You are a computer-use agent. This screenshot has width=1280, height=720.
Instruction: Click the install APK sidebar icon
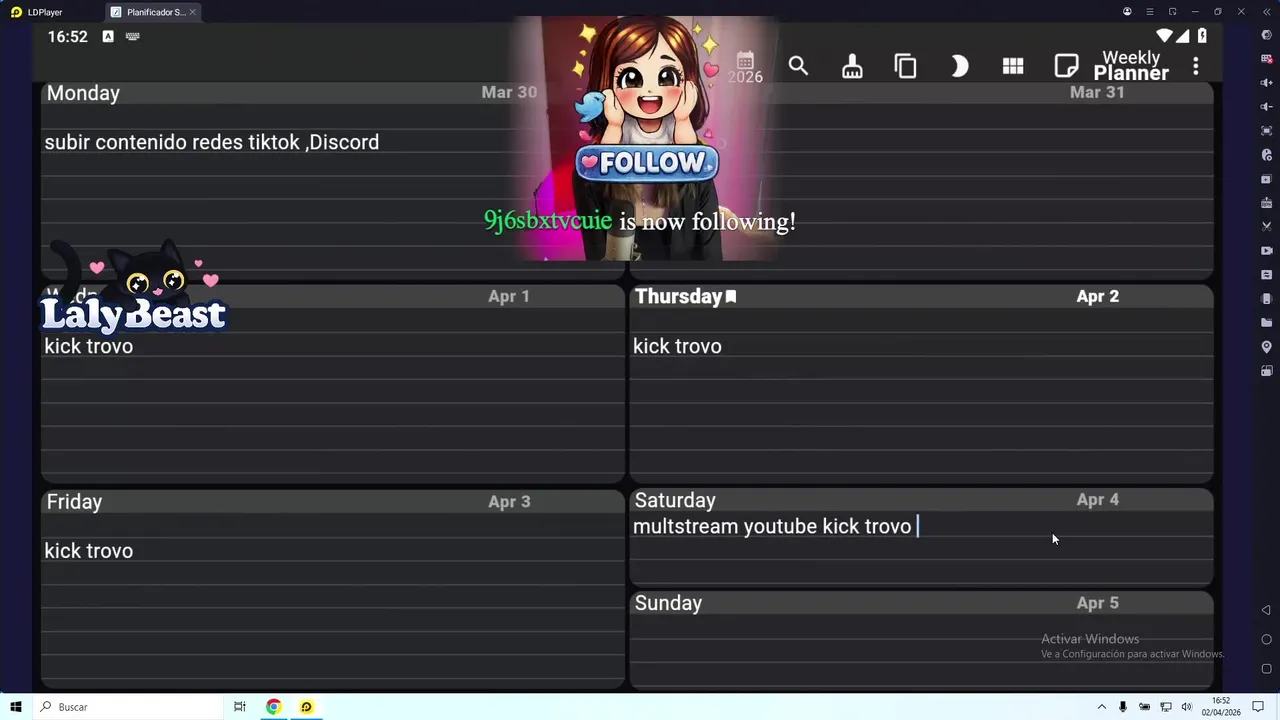click(x=1267, y=203)
